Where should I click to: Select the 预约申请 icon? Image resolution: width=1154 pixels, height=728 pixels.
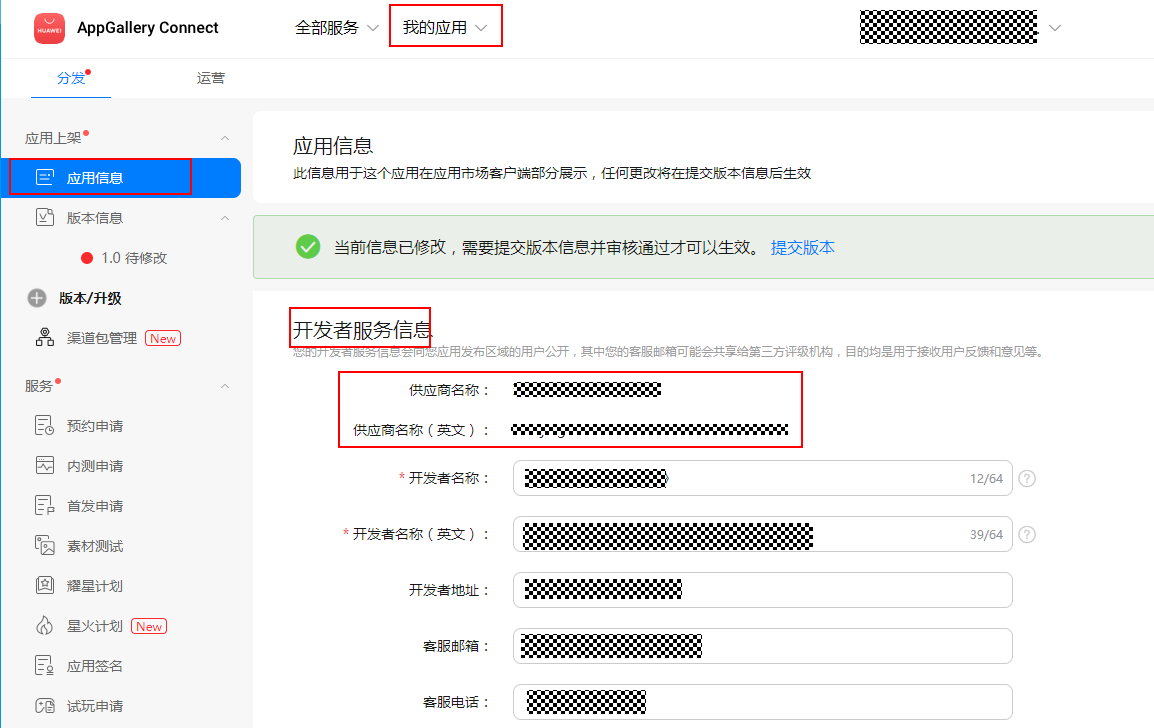(x=45, y=425)
